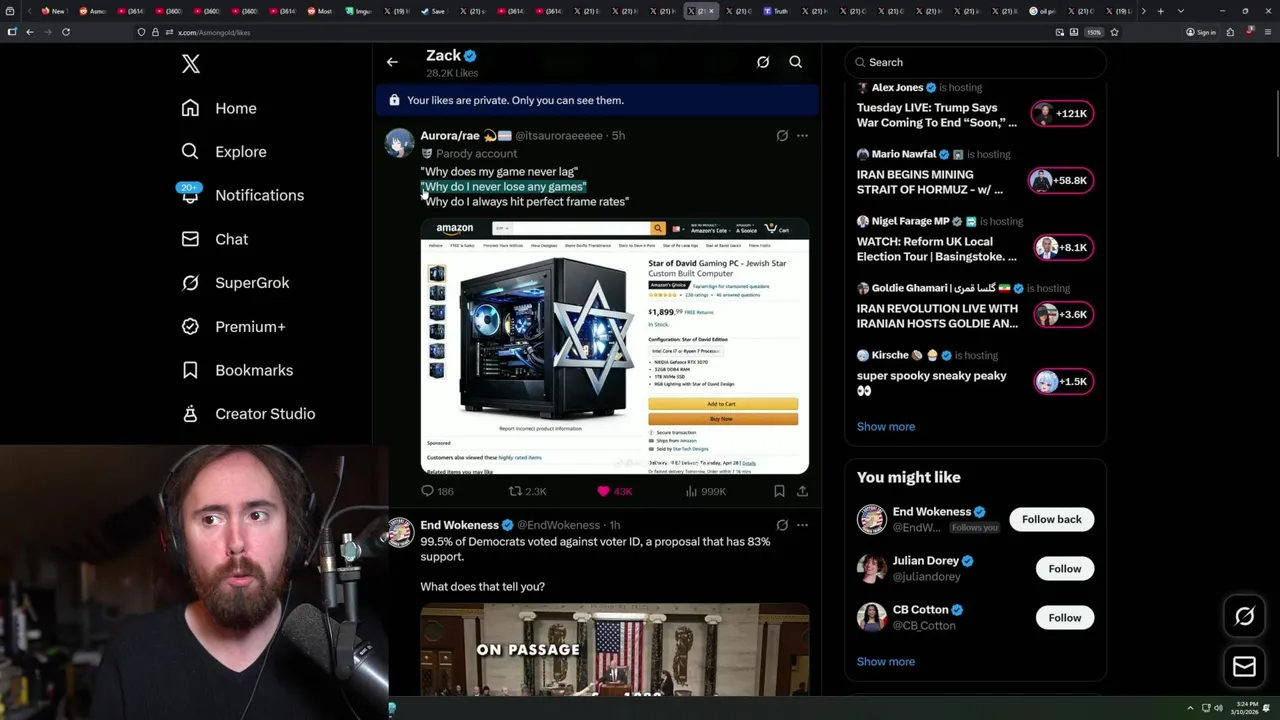Click the bookmark star in address bar
The image size is (1280, 720).
(x=1114, y=32)
